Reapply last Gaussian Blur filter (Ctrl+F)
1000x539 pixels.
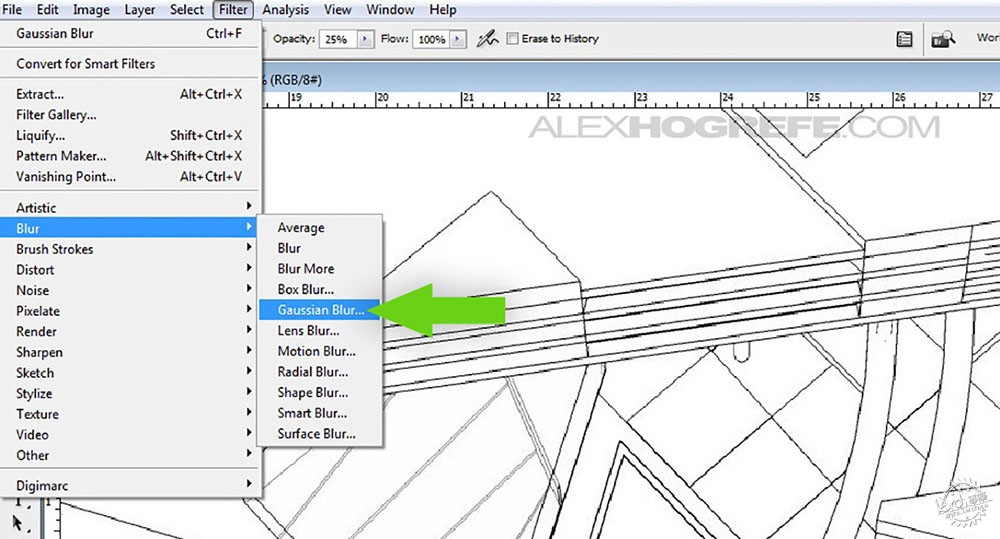[129, 33]
